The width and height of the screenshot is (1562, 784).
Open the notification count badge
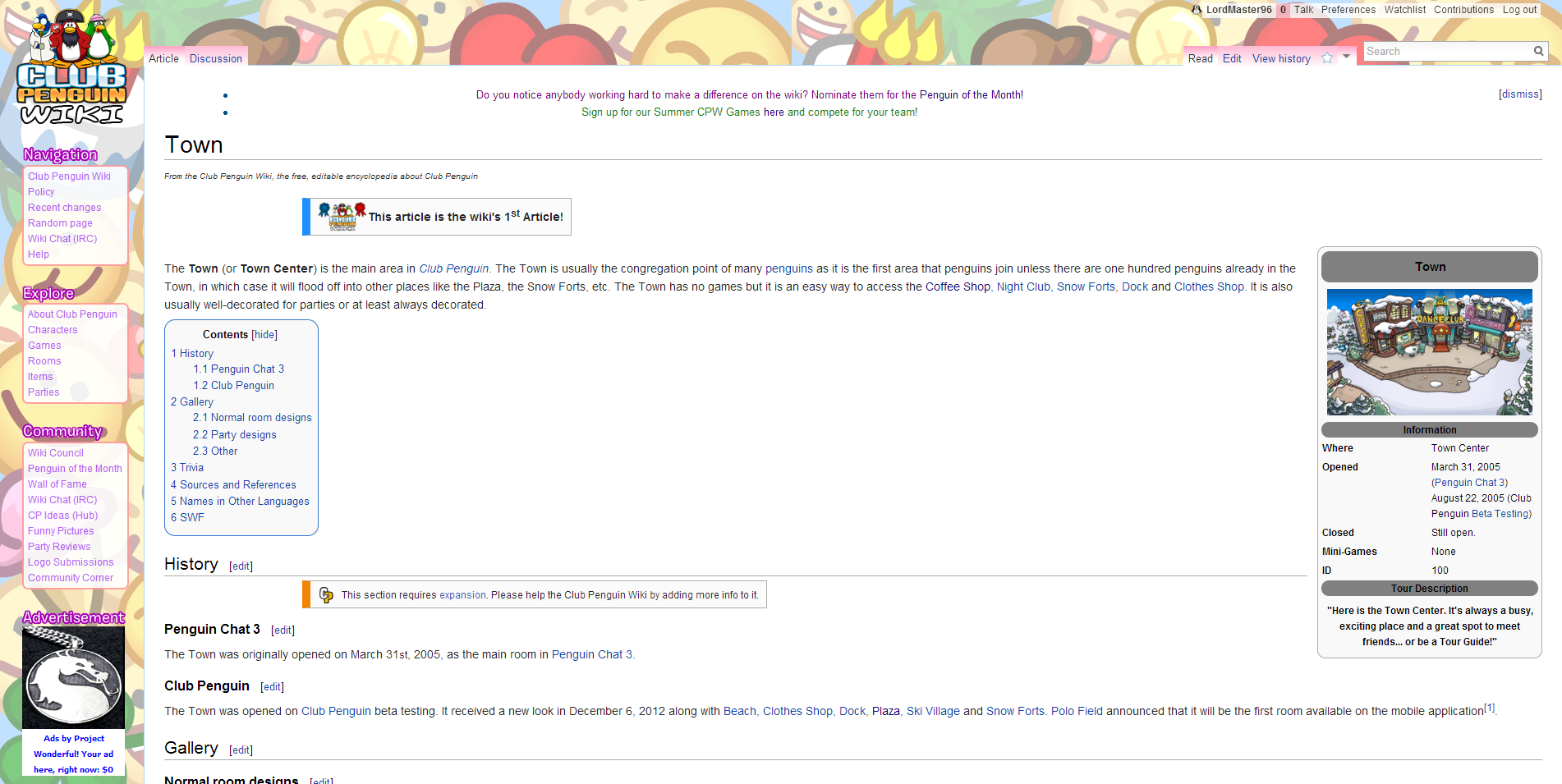click(x=1283, y=10)
